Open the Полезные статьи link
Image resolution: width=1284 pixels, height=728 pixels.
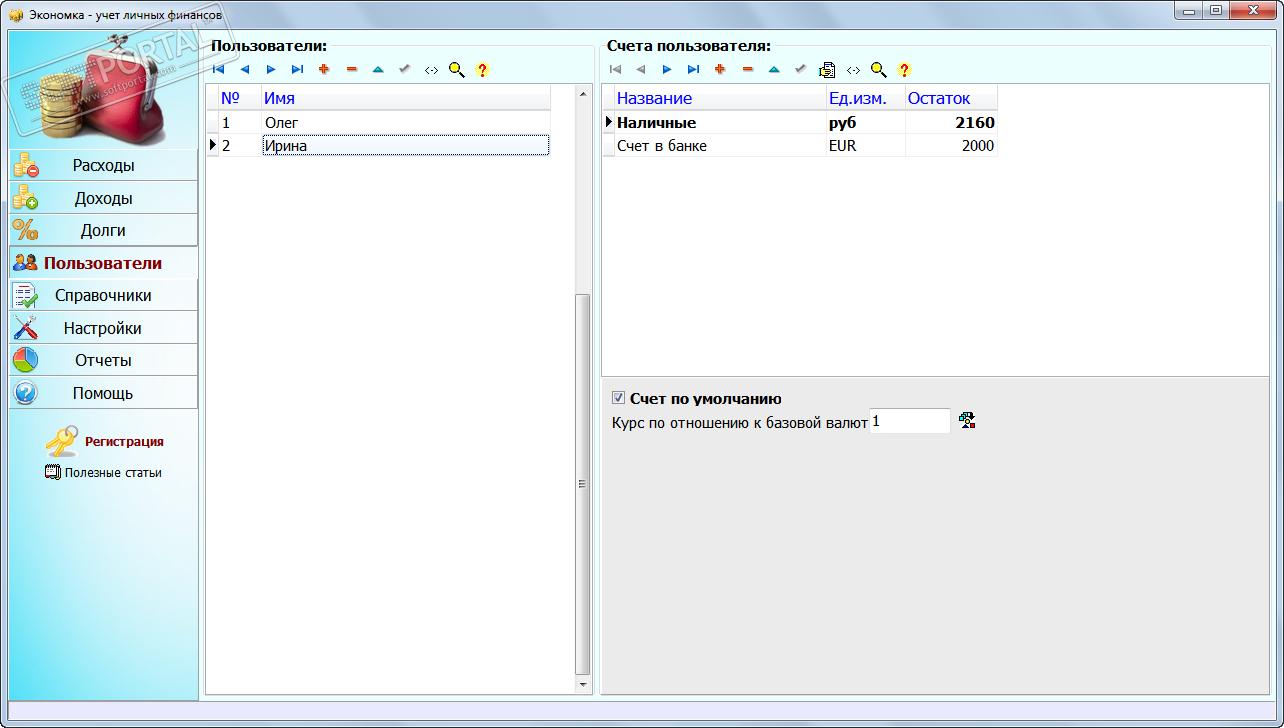(113, 472)
